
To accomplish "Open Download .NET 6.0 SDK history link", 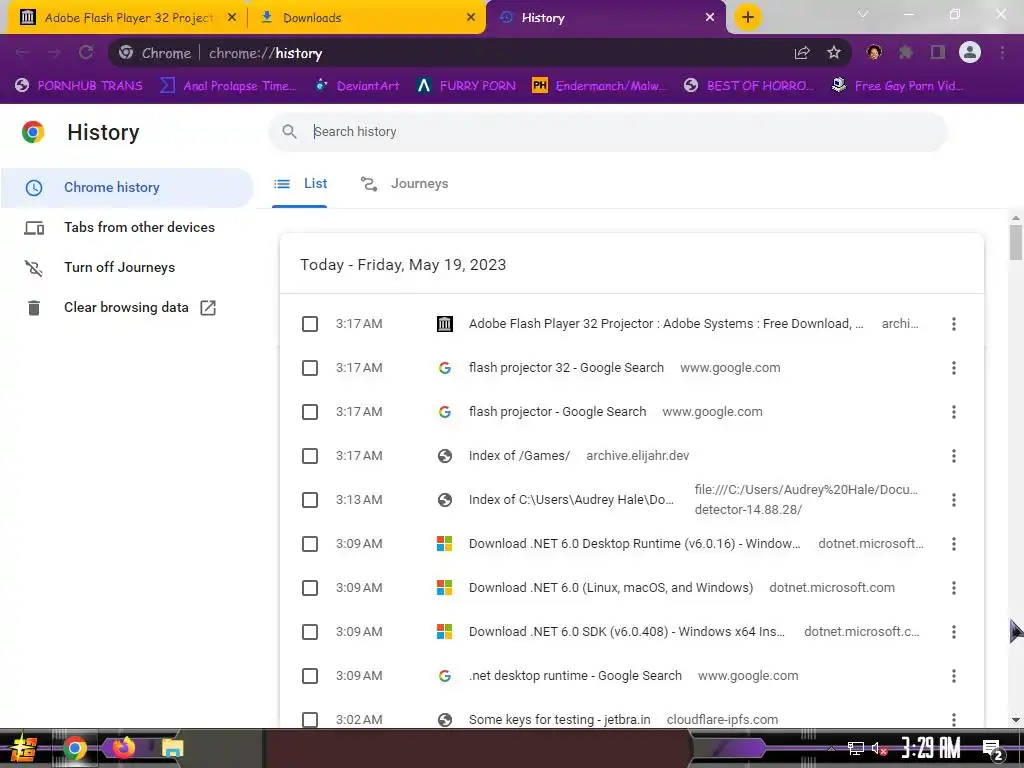I will point(626,632).
